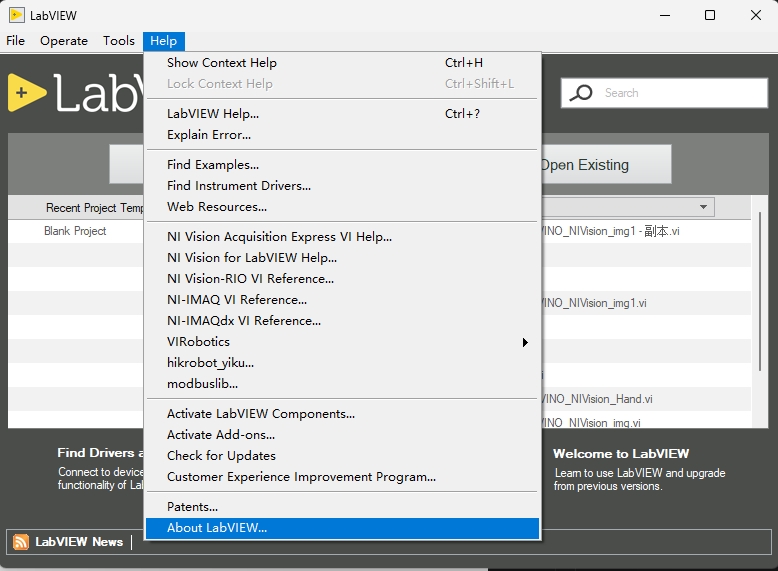The width and height of the screenshot is (778, 571).
Task: Open the Operate menu
Action: [x=64, y=41]
